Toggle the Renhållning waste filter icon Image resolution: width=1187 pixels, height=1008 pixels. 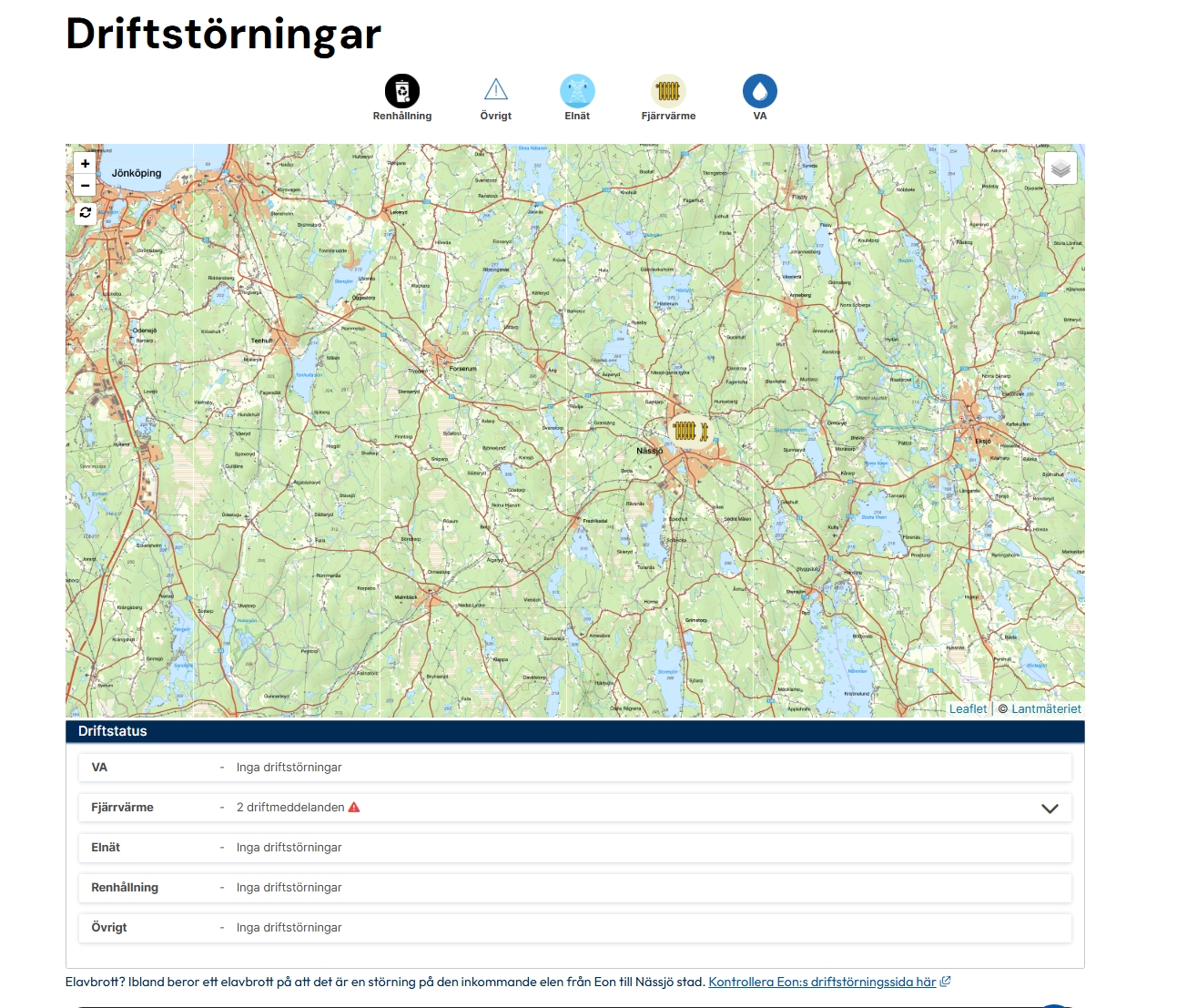coord(402,91)
